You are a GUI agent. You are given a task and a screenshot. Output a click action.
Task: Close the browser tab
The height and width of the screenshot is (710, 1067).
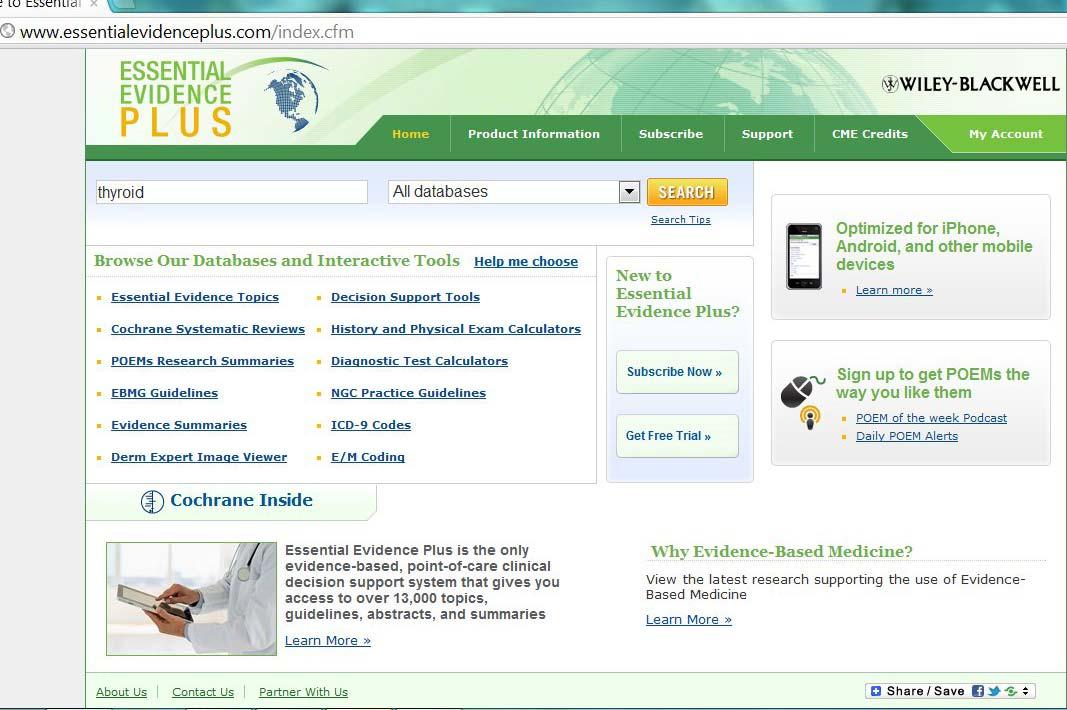coord(94,3)
